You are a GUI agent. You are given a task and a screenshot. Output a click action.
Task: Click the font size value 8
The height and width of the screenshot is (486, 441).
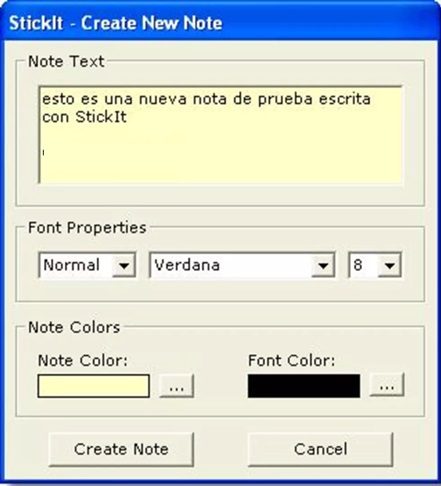pos(358,265)
